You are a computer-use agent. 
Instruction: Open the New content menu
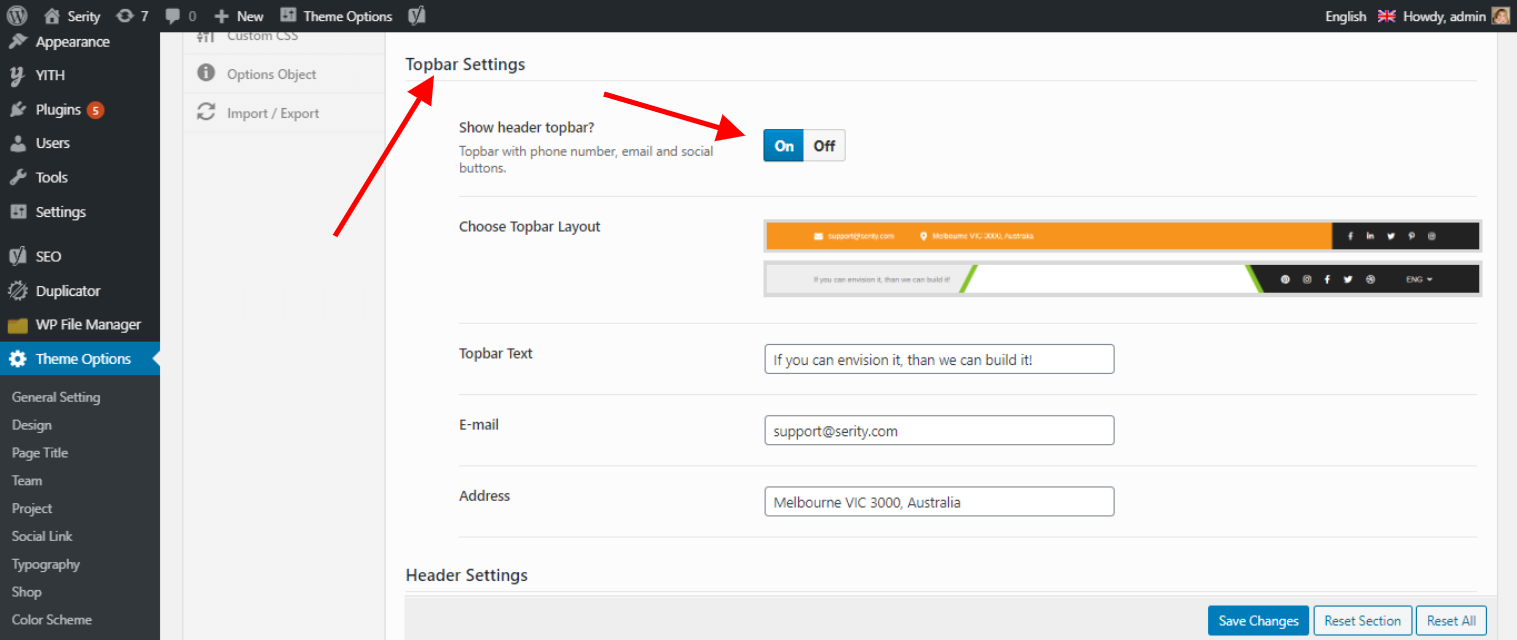pyautogui.click(x=239, y=16)
